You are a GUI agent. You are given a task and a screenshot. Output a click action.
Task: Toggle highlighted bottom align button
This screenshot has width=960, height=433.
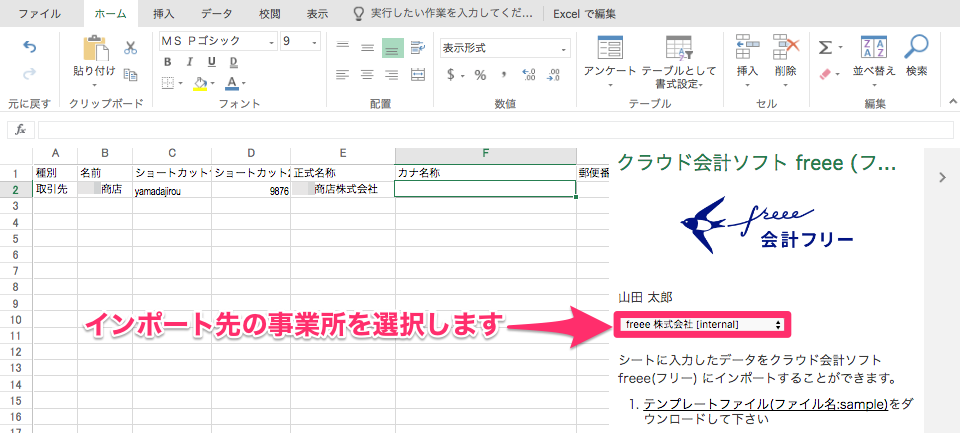pyautogui.click(x=392, y=48)
